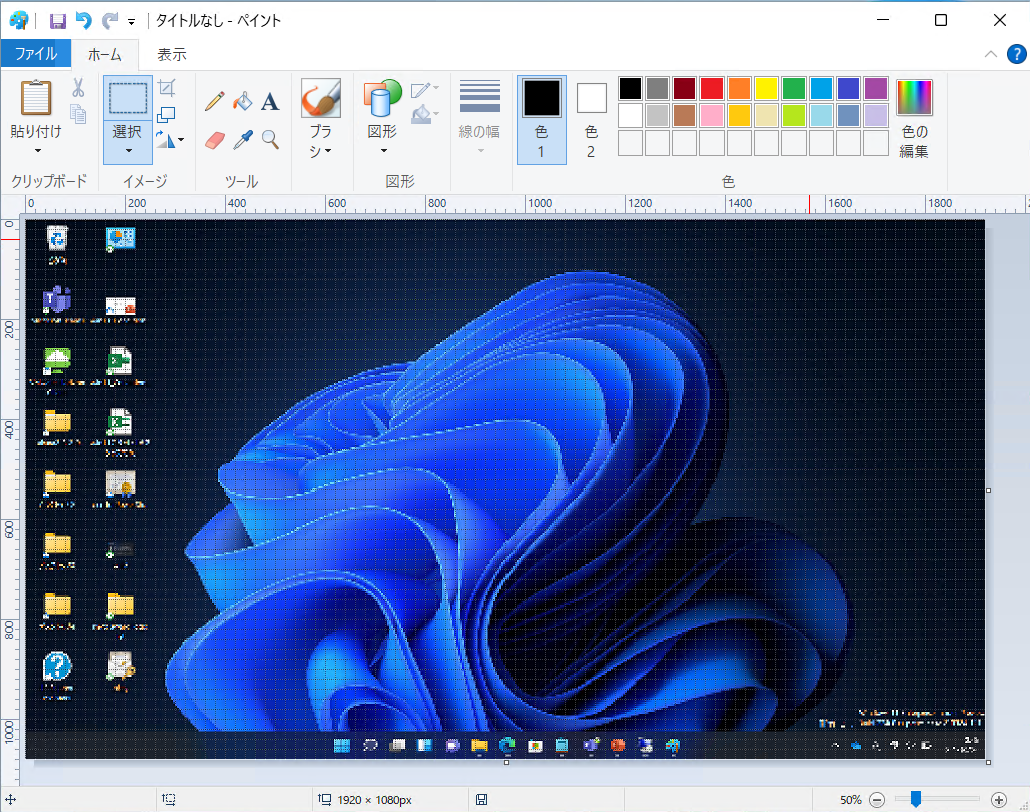
Task: Pick the brown color swatch
Action: [684, 116]
